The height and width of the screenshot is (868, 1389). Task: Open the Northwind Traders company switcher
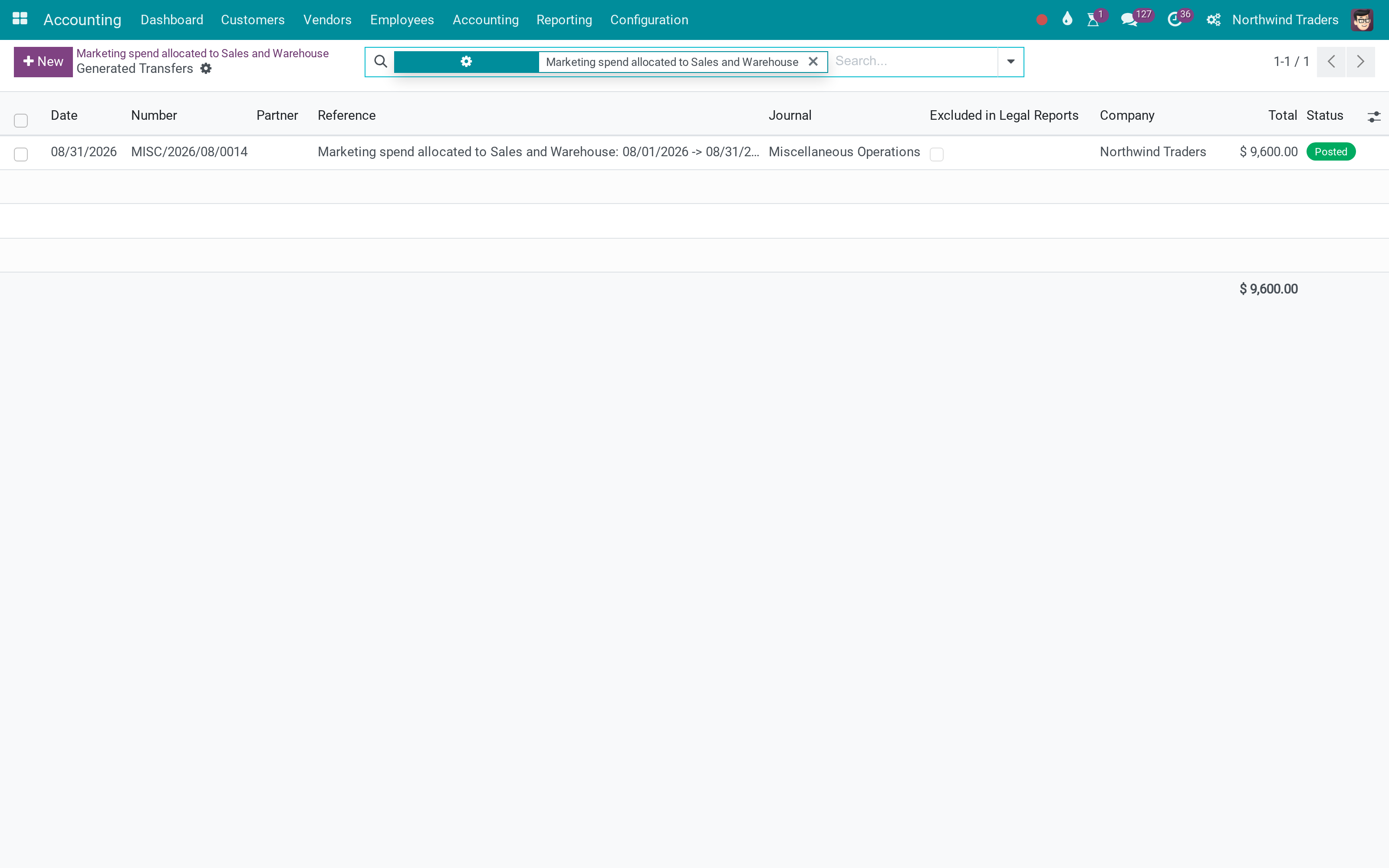(x=1285, y=20)
